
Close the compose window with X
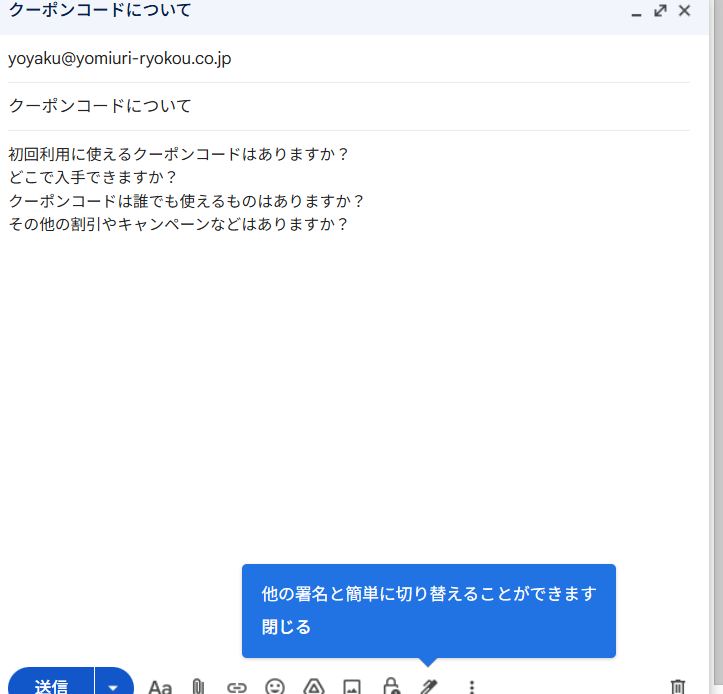coord(685,10)
